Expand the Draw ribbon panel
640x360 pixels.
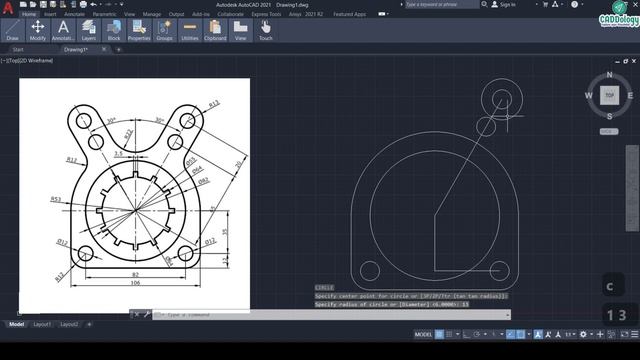pyautogui.click(x=13, y=30)
